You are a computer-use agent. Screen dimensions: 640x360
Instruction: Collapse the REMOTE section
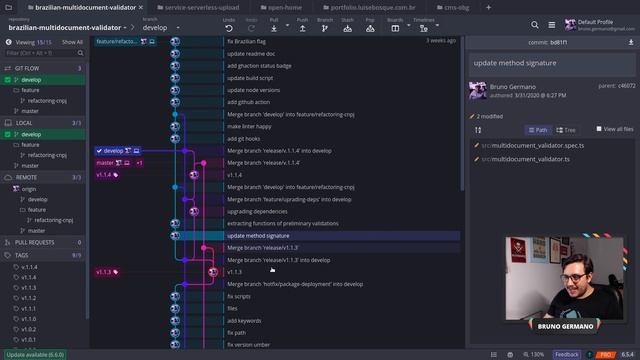pyautogui.click(x=43, y=178)
